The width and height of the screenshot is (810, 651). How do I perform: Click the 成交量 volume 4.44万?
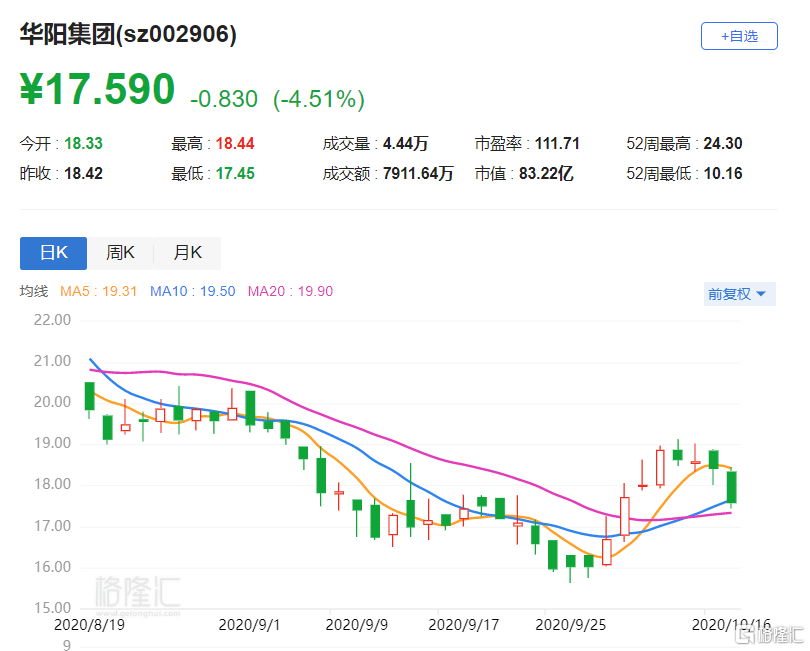click(406, 143)
